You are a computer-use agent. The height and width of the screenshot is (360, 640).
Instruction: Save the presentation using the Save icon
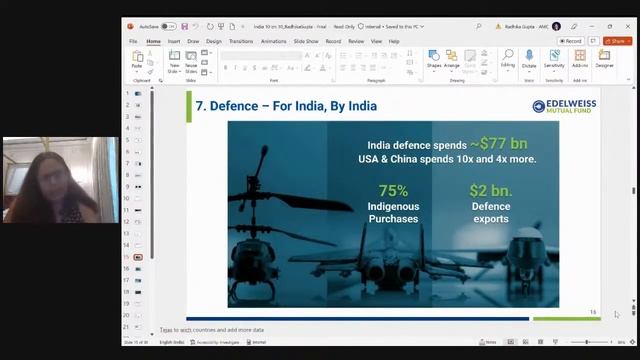pos(184,27)
